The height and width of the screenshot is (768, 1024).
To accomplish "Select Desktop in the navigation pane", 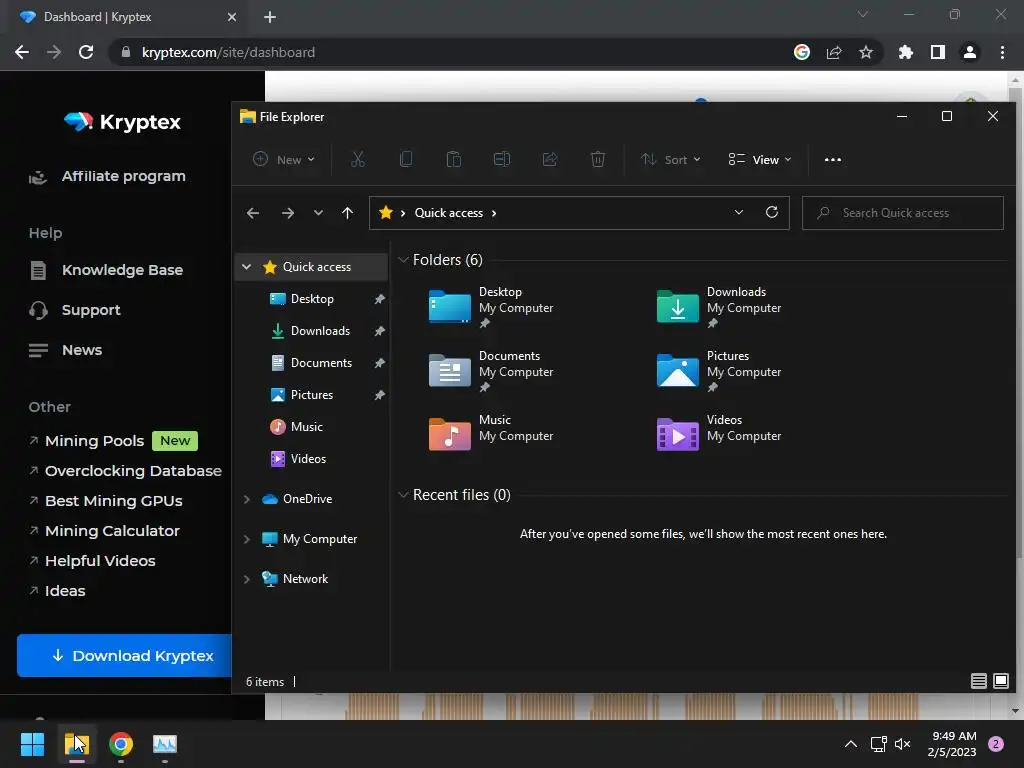I will [312, 298].
